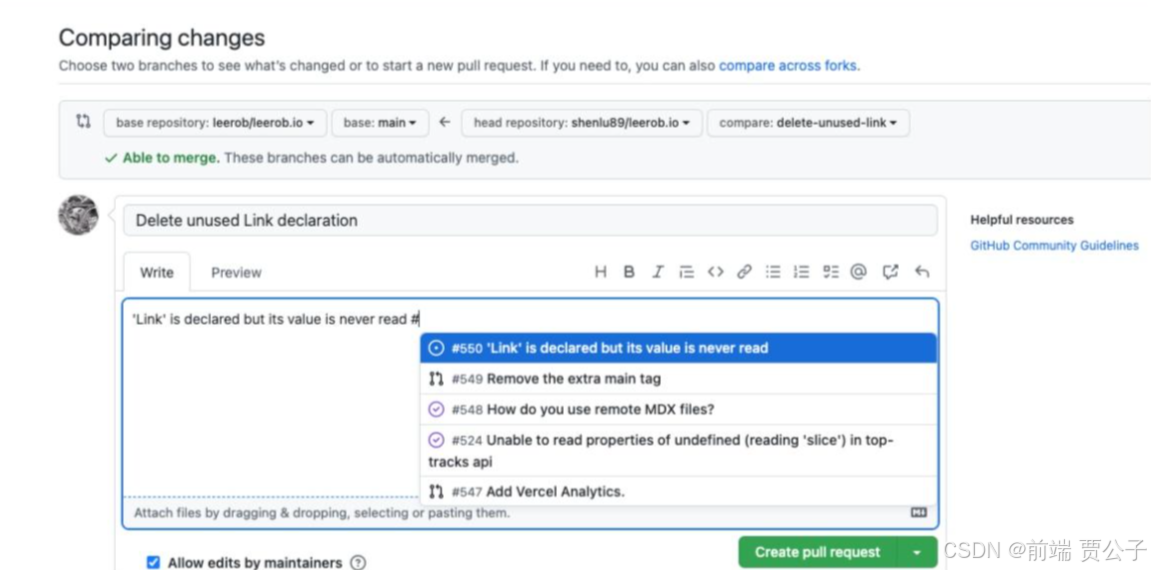Click the 'Able to merge.' status text

click(x=171, y=158)
